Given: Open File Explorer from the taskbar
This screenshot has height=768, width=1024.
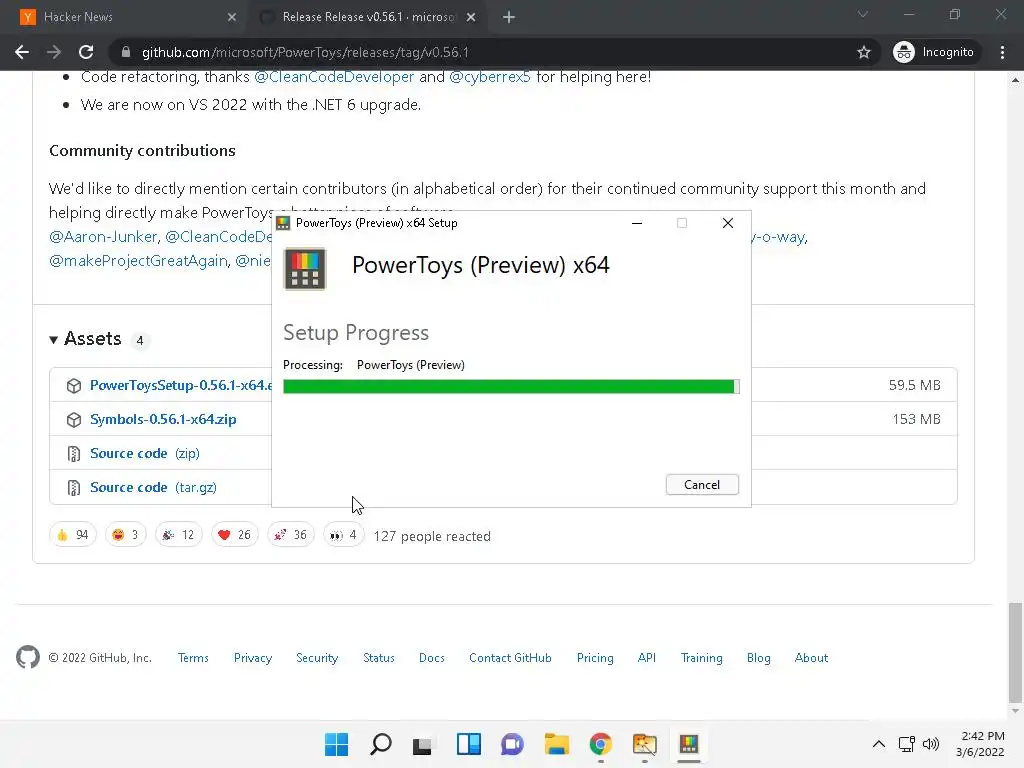Looking at the screenshot, I should [556, 744].
